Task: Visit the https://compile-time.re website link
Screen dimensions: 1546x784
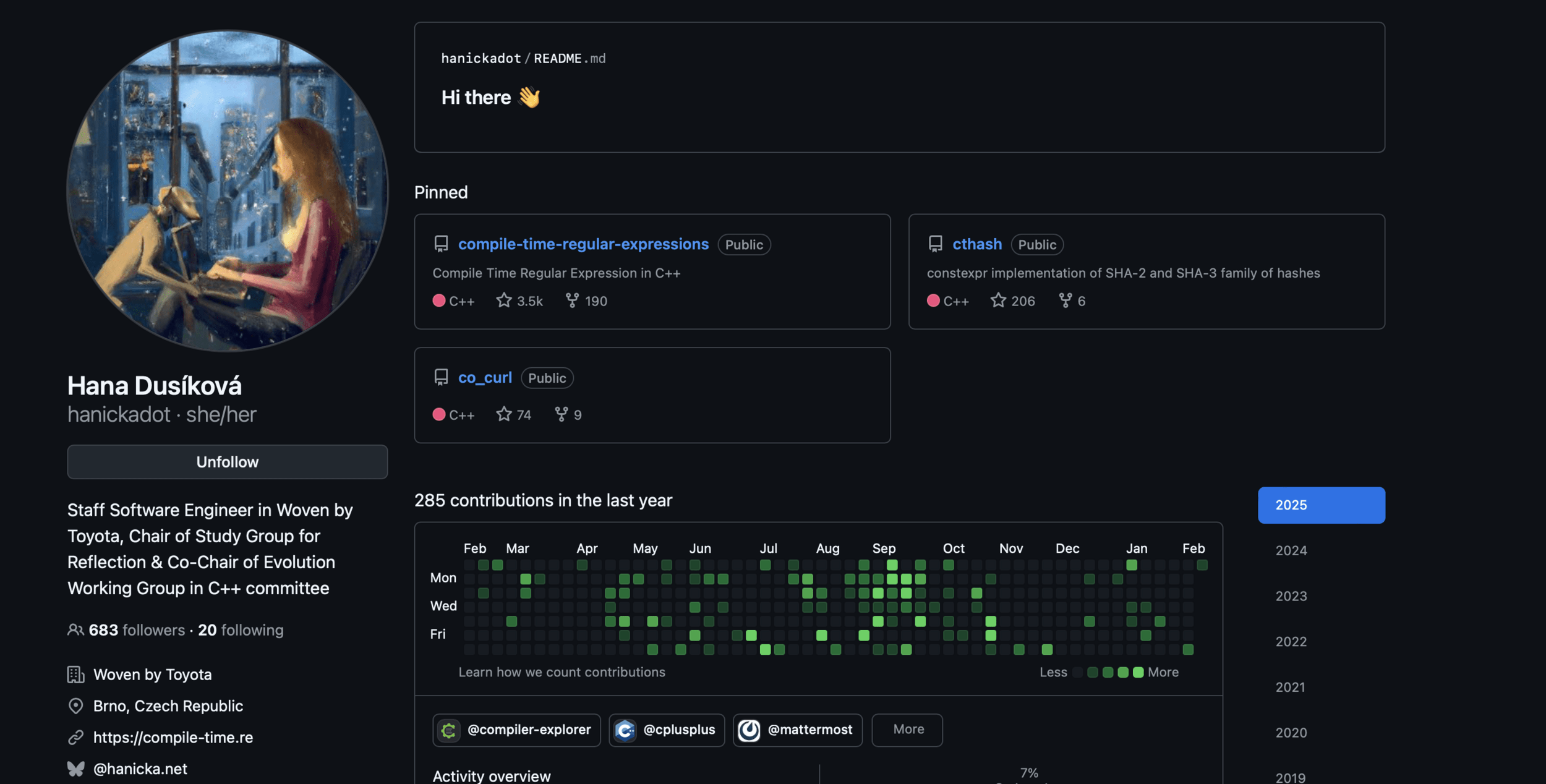Action: 173,737
